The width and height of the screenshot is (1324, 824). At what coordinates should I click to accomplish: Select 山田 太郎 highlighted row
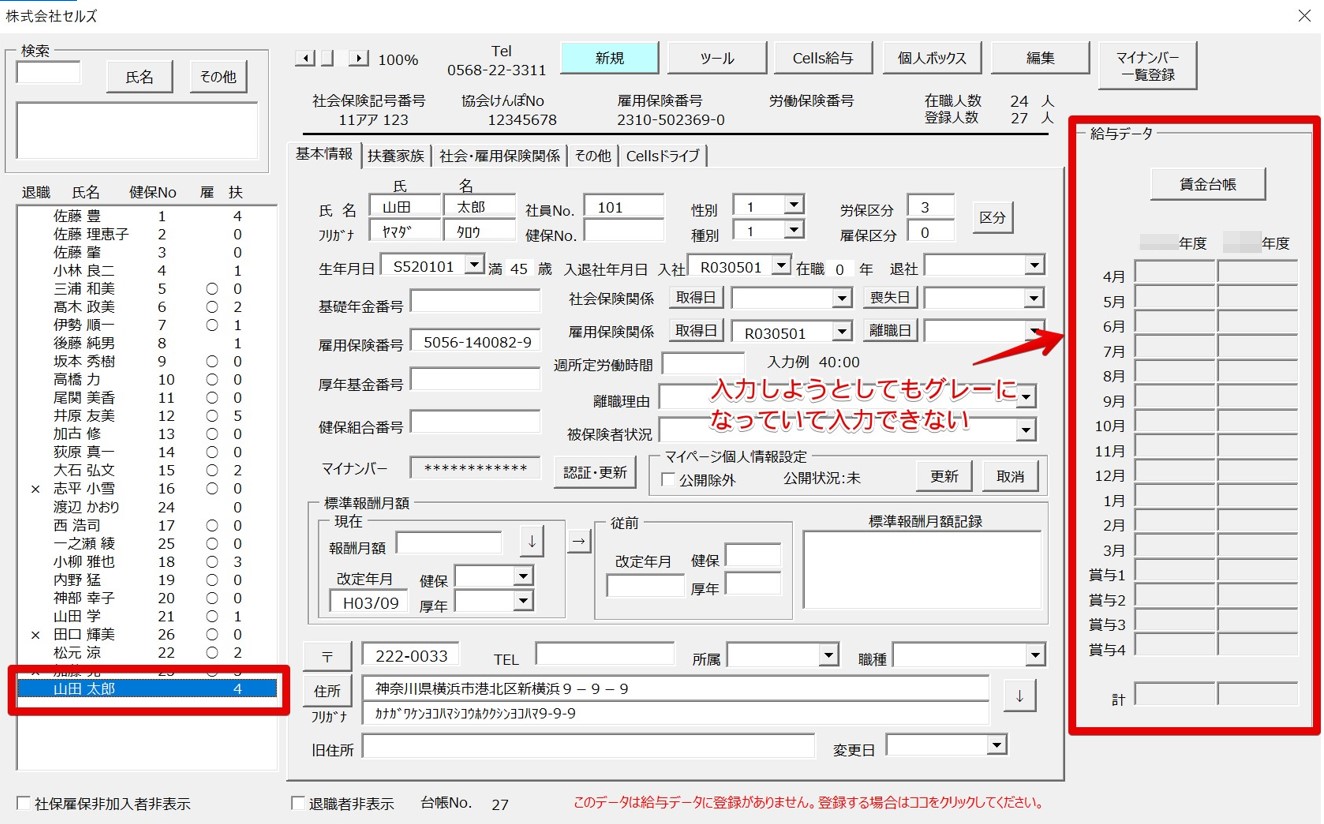pos(148,689)
